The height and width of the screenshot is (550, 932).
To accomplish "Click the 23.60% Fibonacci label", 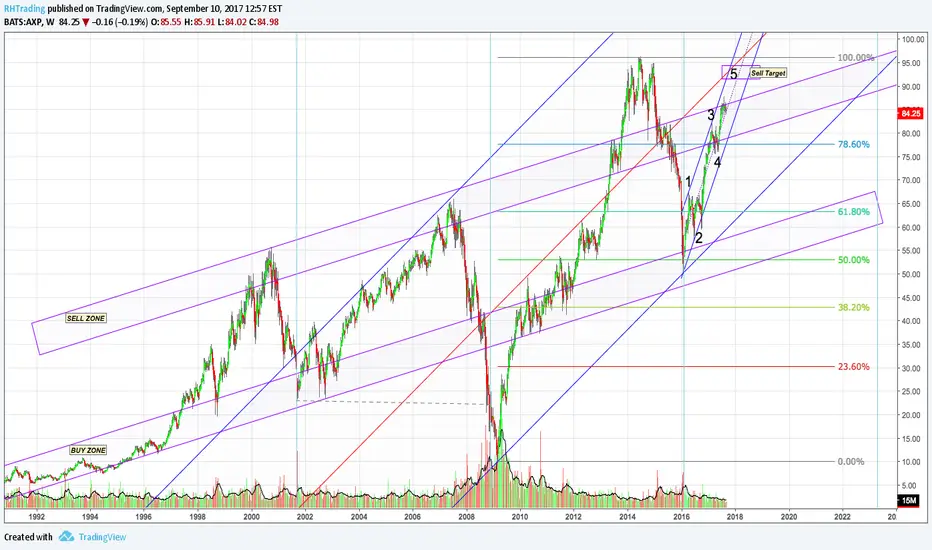I will [854, 367].
